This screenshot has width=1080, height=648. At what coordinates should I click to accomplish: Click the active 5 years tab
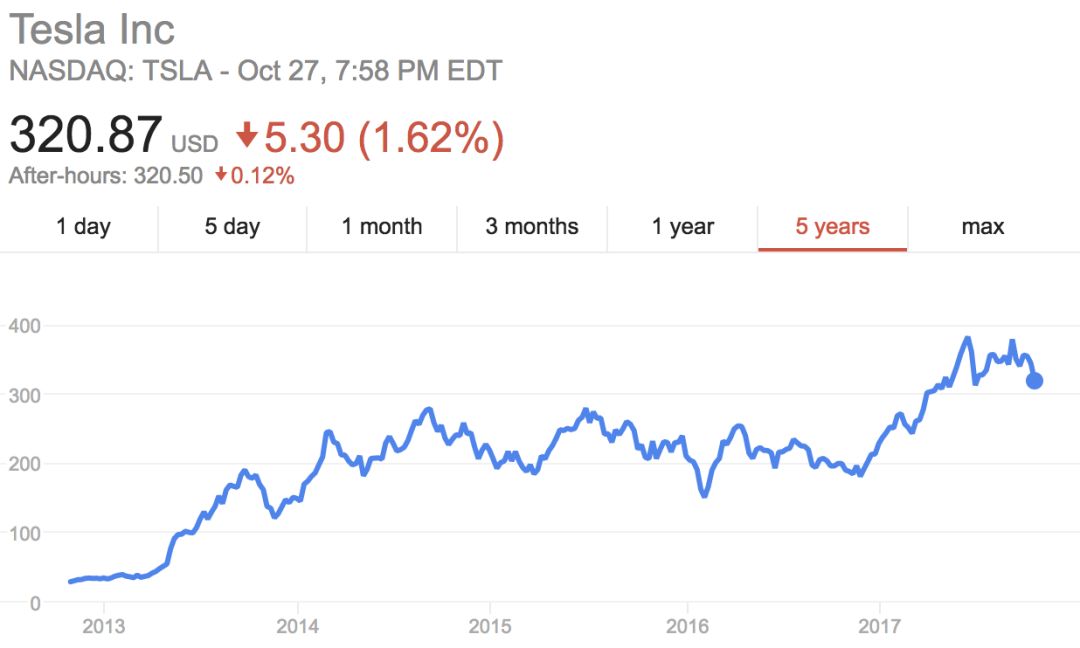[x=832, y=227]
